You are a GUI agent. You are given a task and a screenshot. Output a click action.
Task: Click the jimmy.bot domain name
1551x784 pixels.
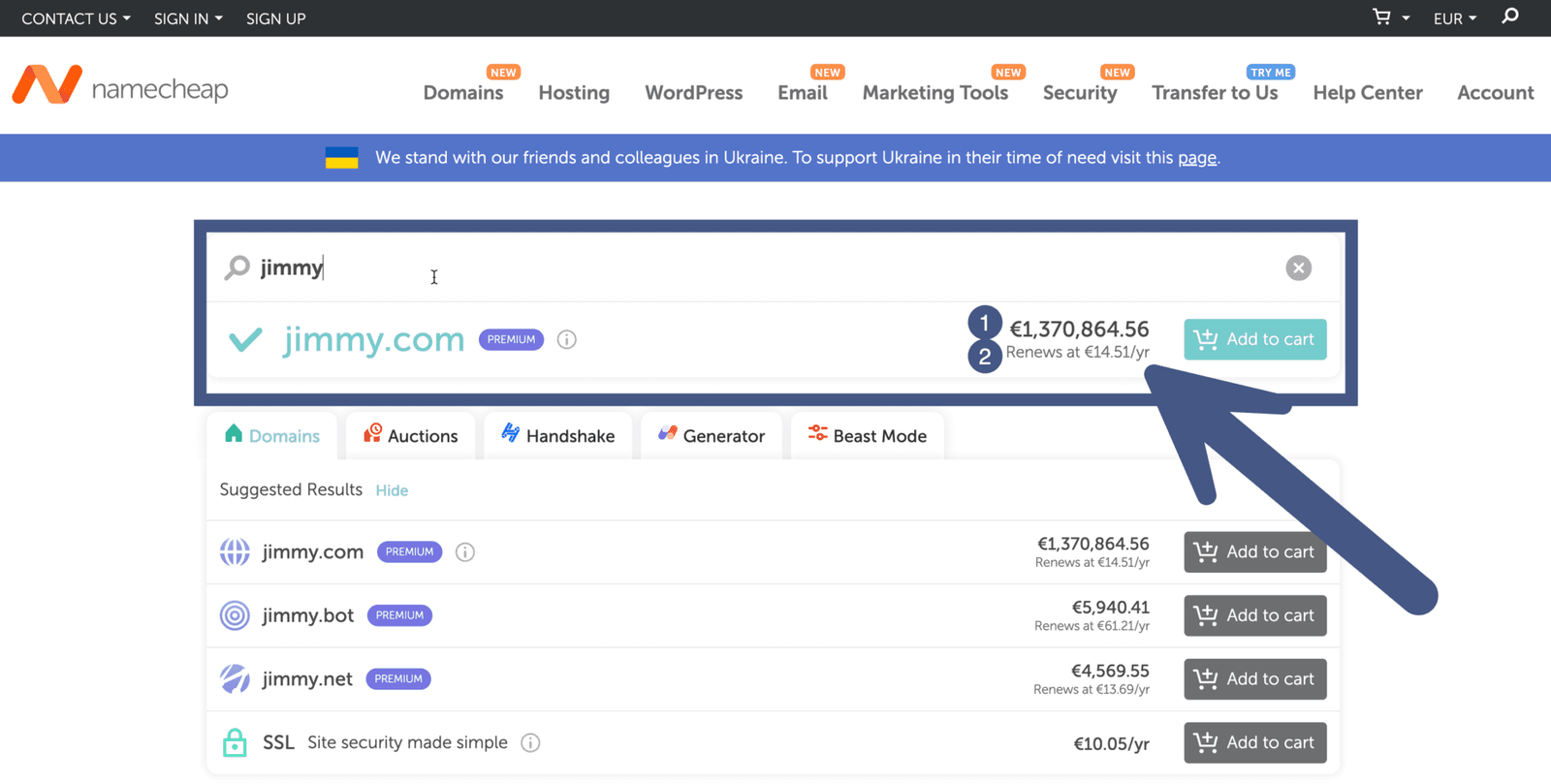tap(308, 615)
